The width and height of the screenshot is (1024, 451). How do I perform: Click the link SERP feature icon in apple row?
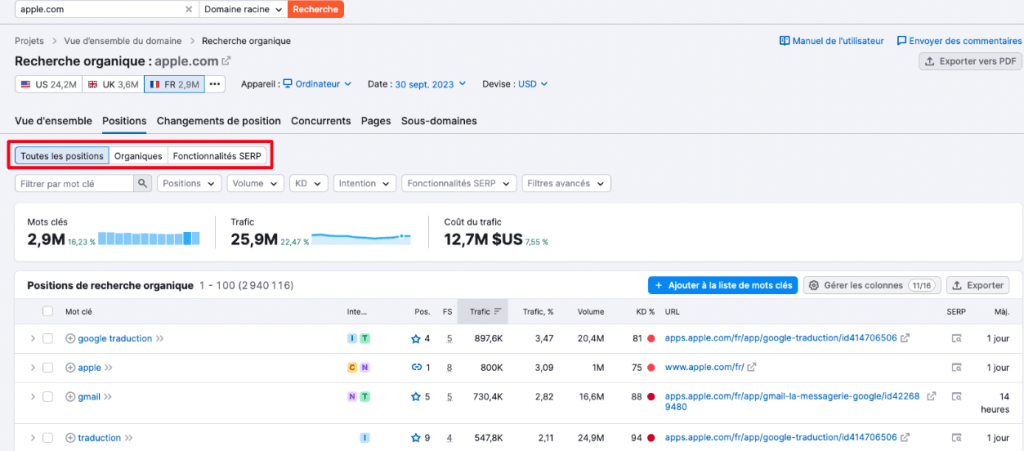coord(416,367)
